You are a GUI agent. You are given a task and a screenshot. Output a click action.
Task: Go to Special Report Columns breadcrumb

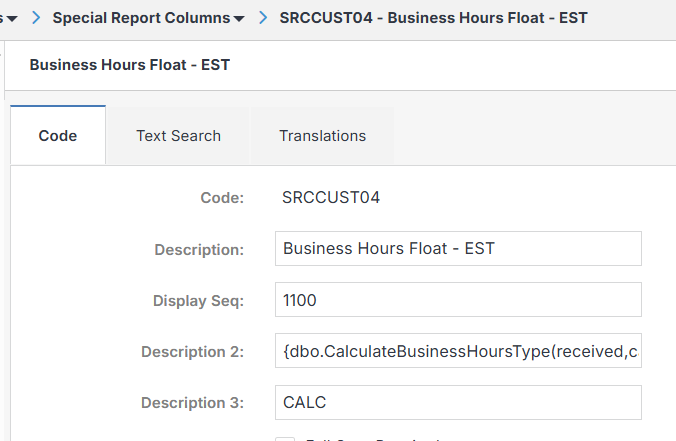click(x=140, y=18)
